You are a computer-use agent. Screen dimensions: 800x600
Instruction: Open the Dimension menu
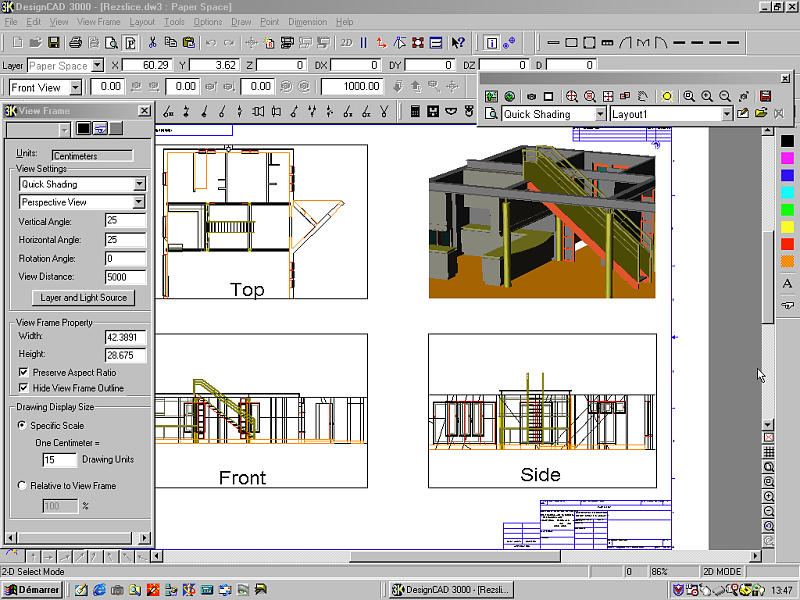pos(307,21)
